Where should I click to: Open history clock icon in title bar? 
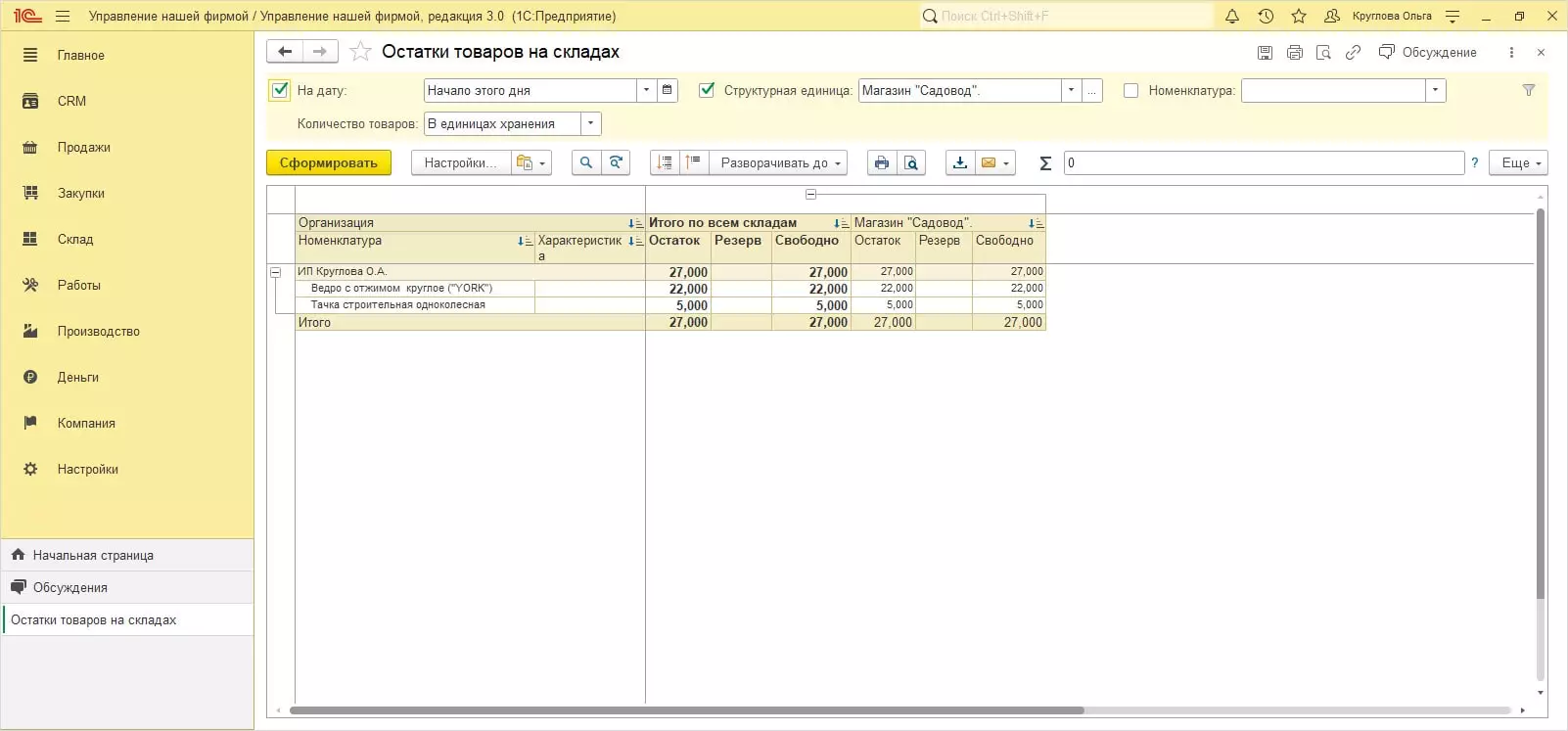click(x=1266, y=16)
